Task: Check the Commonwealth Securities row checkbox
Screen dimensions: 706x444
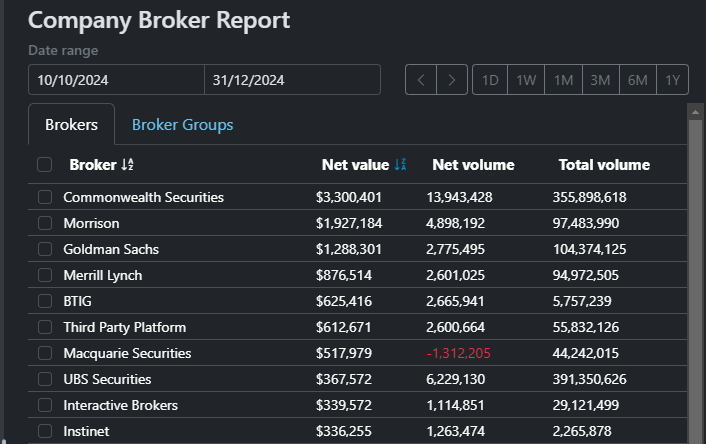Action: 44,197
